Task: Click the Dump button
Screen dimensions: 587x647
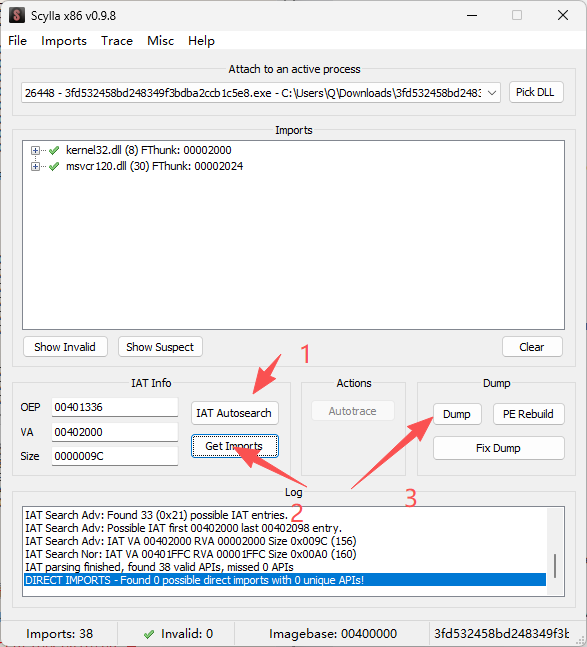Action: [x=457, y=414]
